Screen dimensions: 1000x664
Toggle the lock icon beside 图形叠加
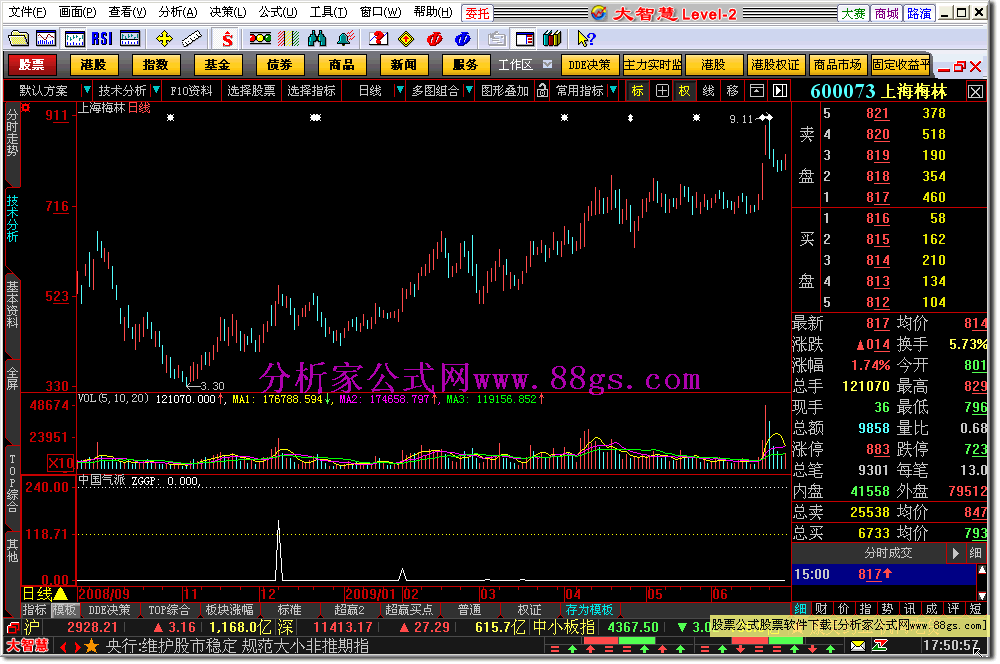[542, 91]
